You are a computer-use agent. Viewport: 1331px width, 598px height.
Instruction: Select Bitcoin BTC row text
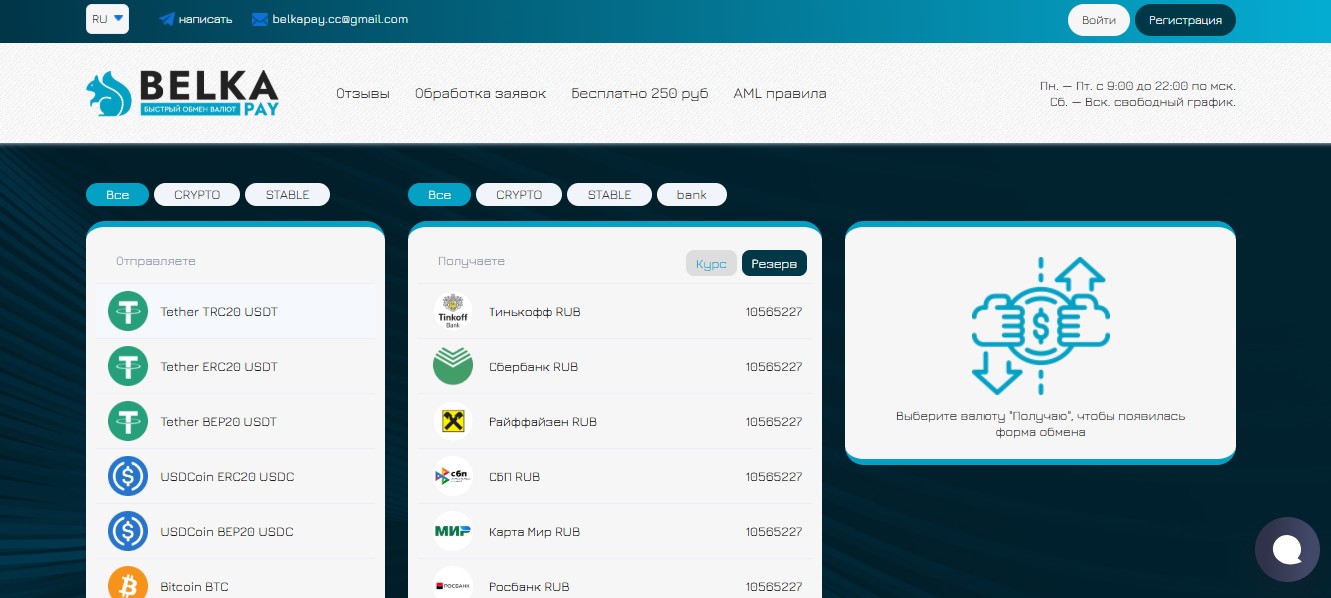click(x=194, y=587)
